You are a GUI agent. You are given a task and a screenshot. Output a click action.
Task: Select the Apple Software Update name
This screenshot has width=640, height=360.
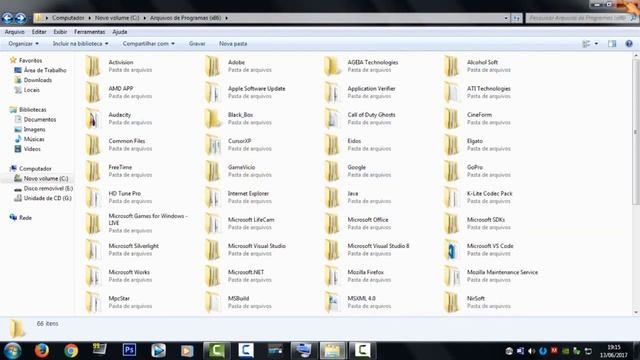(x=256, y=89)
